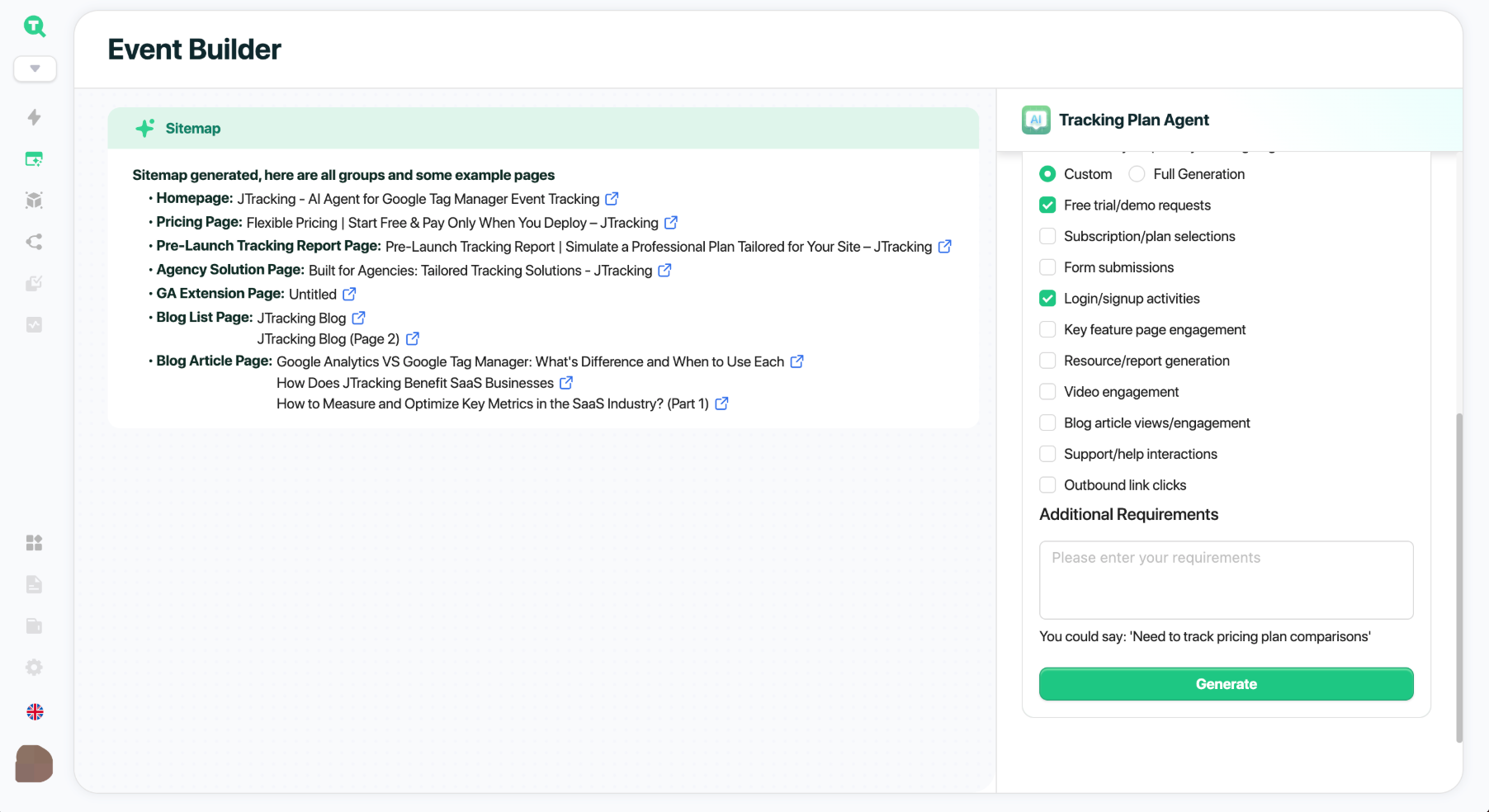Open the cube package sidebar icon
The width and height of the screenshot is (1489, 812).
(34, 201)
